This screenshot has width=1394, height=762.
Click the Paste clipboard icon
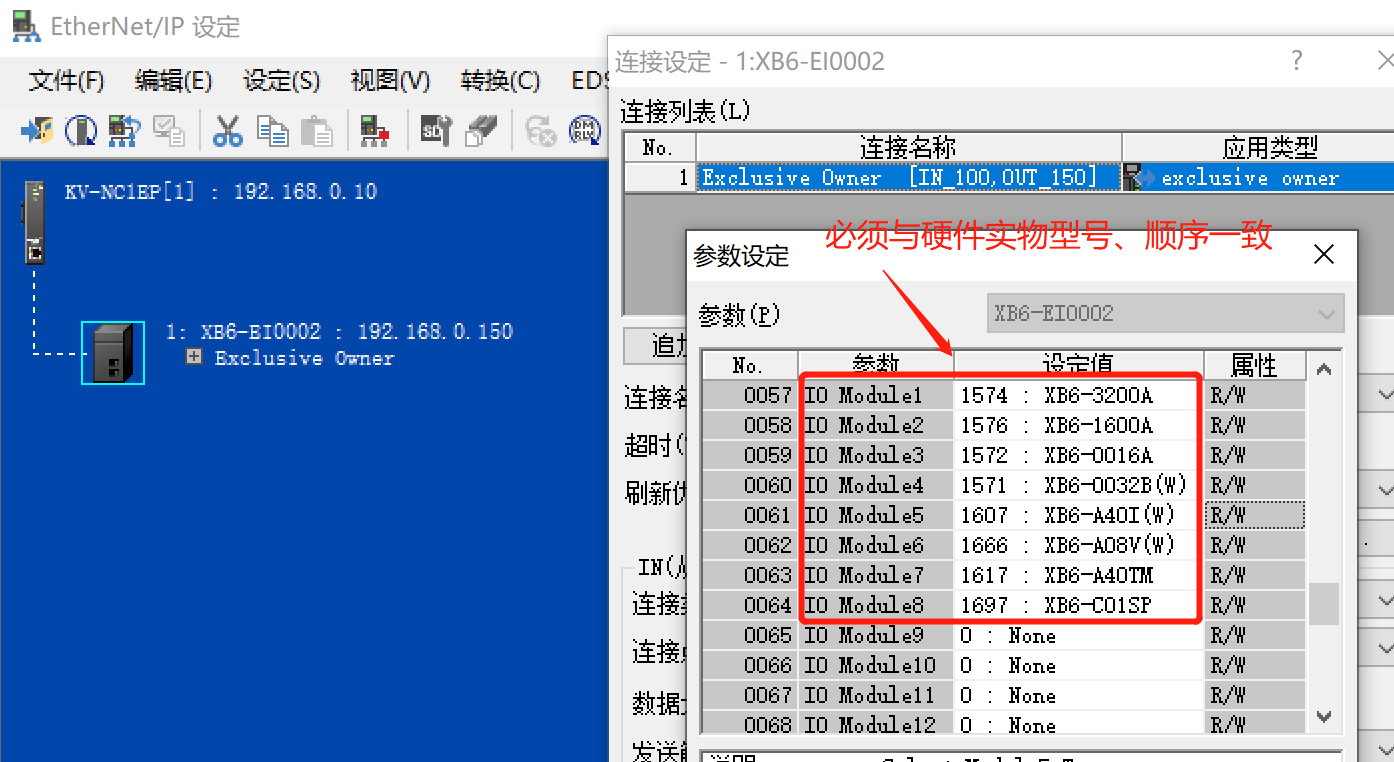click(316, 131)
